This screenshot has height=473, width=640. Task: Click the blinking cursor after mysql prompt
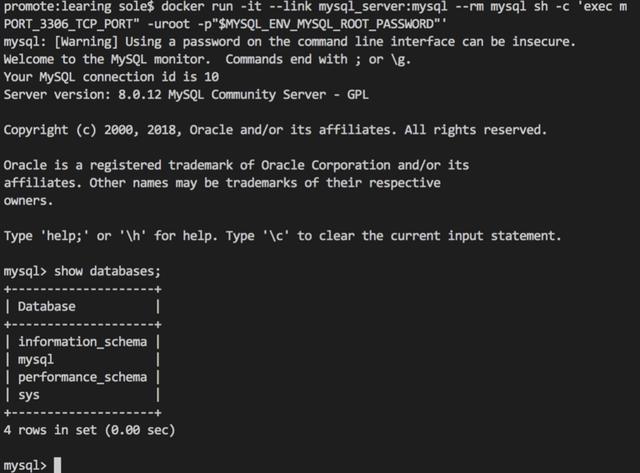(x=58, y=465)
